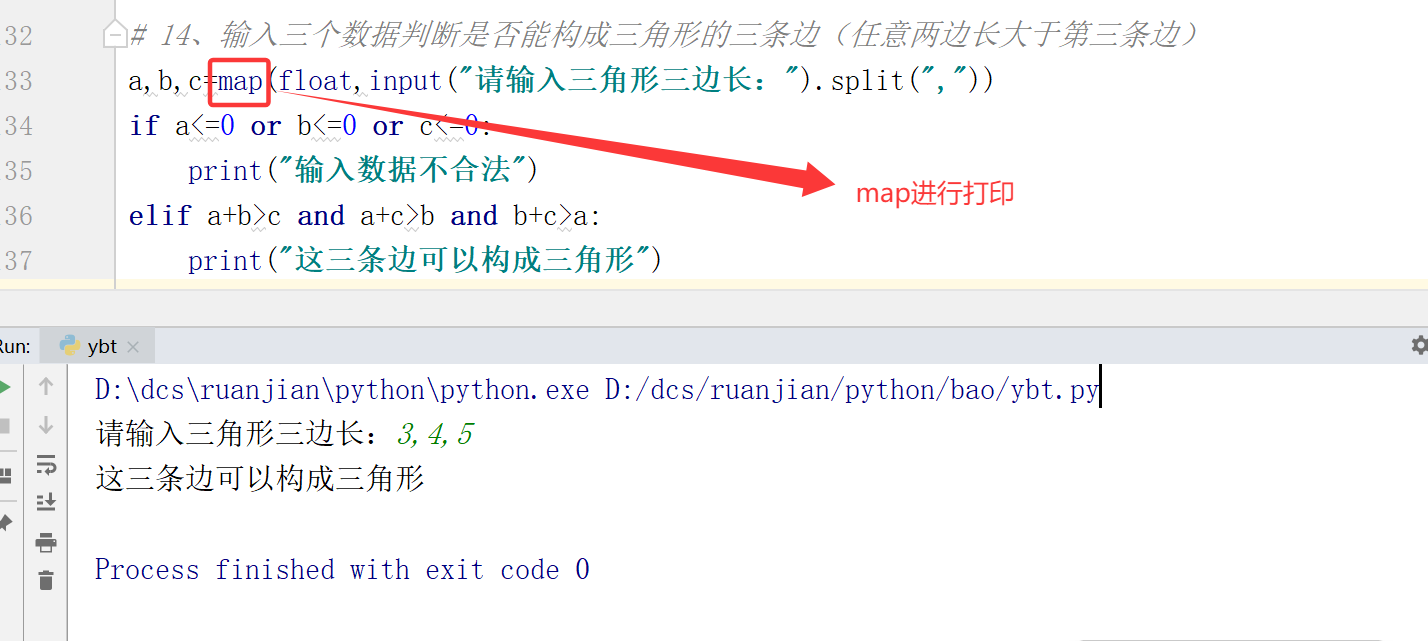Click the python.exe path in console
This screenshot has height=641, width=1428.
click(342, 390)
